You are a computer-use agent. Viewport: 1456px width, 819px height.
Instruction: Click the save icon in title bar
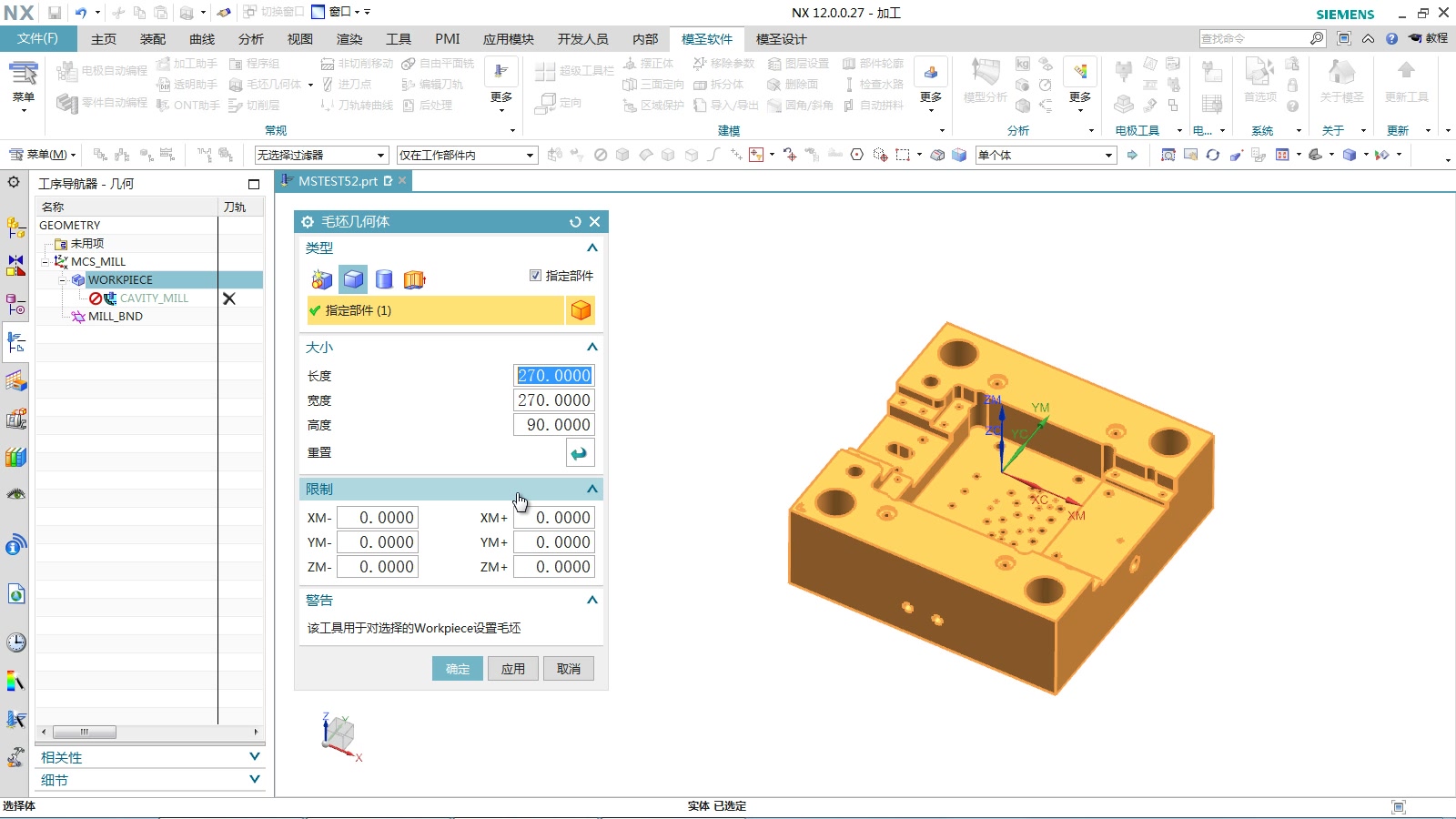point(55,13)
